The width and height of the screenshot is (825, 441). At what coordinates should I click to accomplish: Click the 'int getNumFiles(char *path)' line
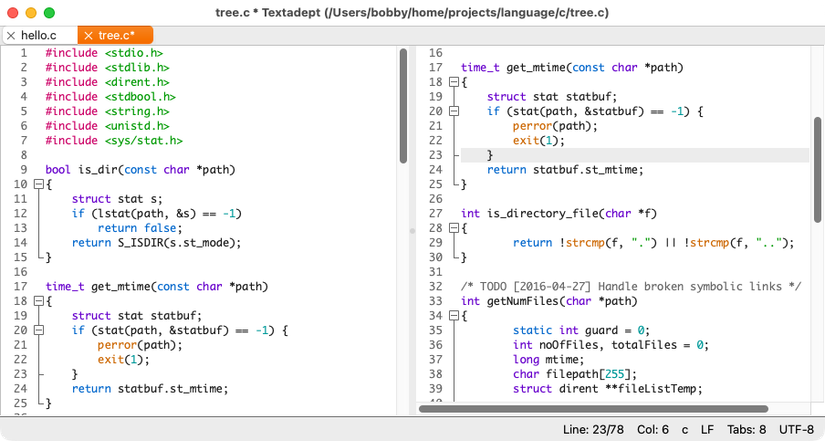click(549, 302)
